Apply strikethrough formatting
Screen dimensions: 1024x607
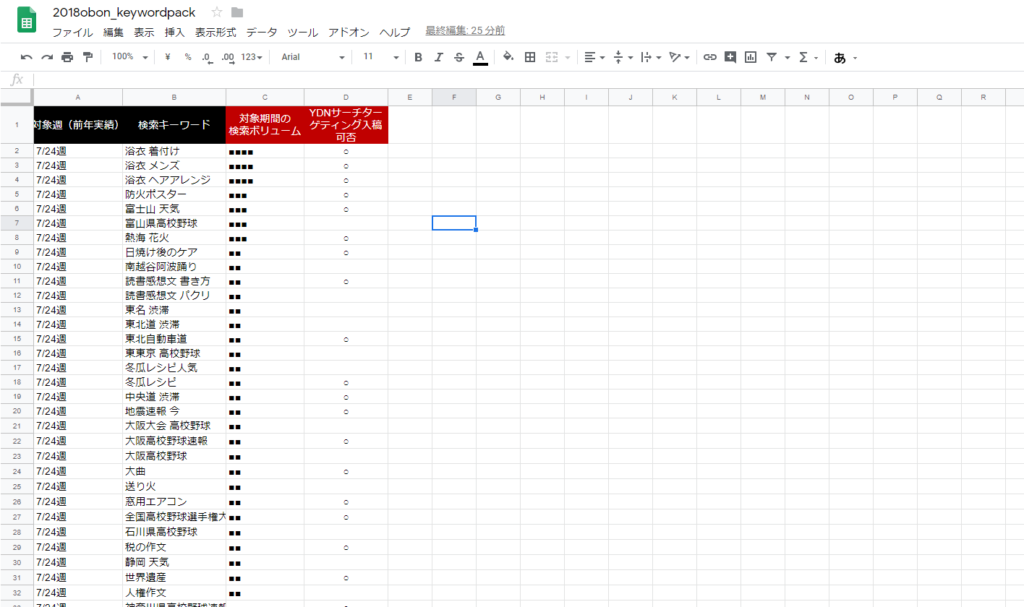point(459,58)
